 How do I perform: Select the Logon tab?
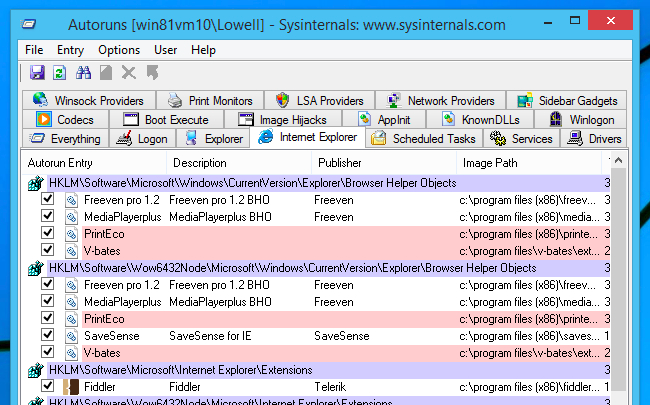[142, 138]
